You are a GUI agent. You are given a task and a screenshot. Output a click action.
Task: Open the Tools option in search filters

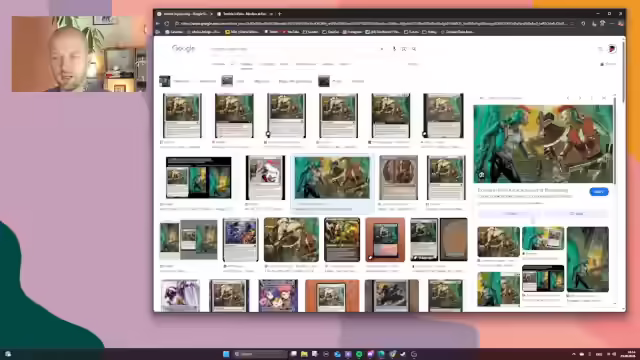(413, 64)
